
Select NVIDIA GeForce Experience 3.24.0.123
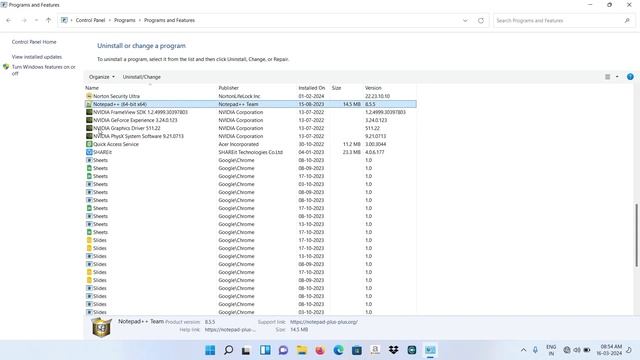tap(251, 120)
